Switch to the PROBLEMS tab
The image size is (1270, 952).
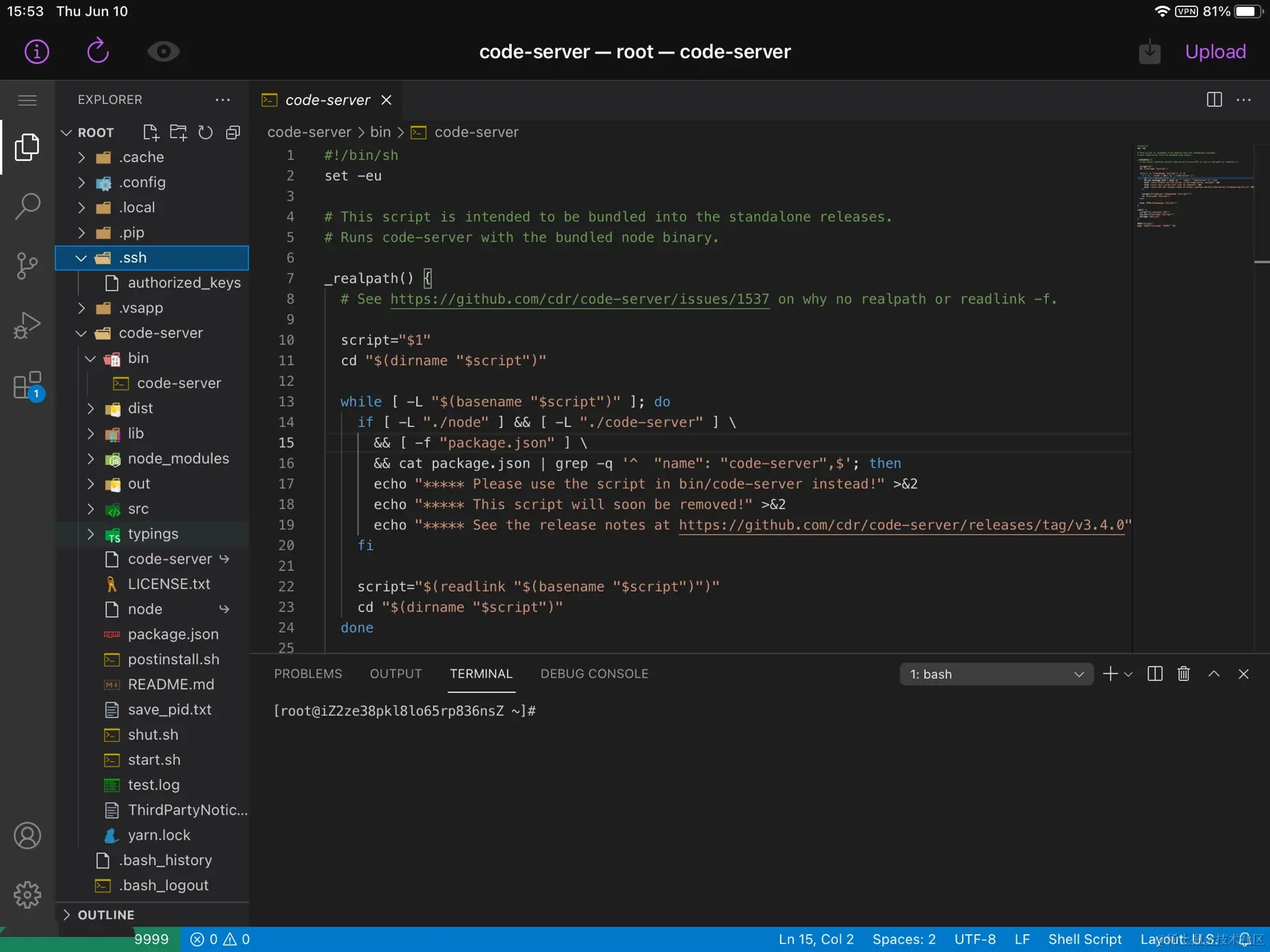coord(308,674)
